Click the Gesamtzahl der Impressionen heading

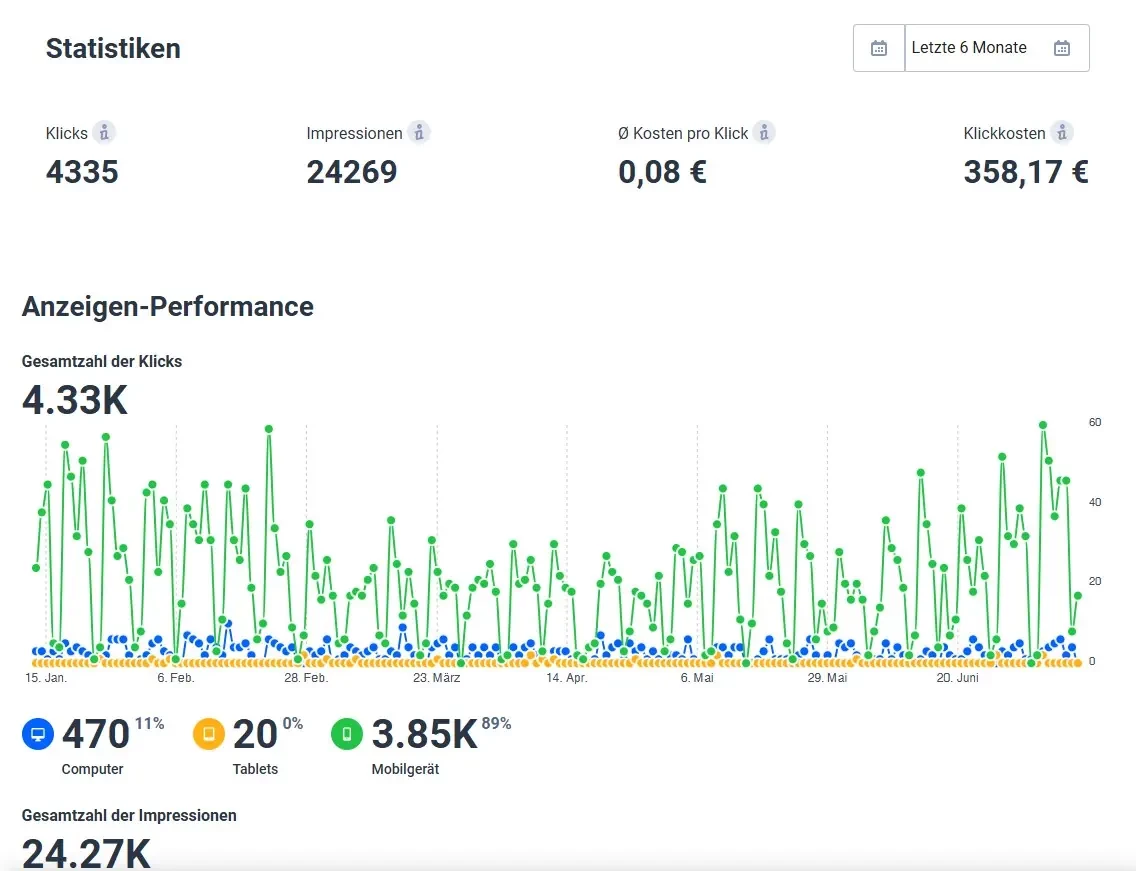point(129,815)
